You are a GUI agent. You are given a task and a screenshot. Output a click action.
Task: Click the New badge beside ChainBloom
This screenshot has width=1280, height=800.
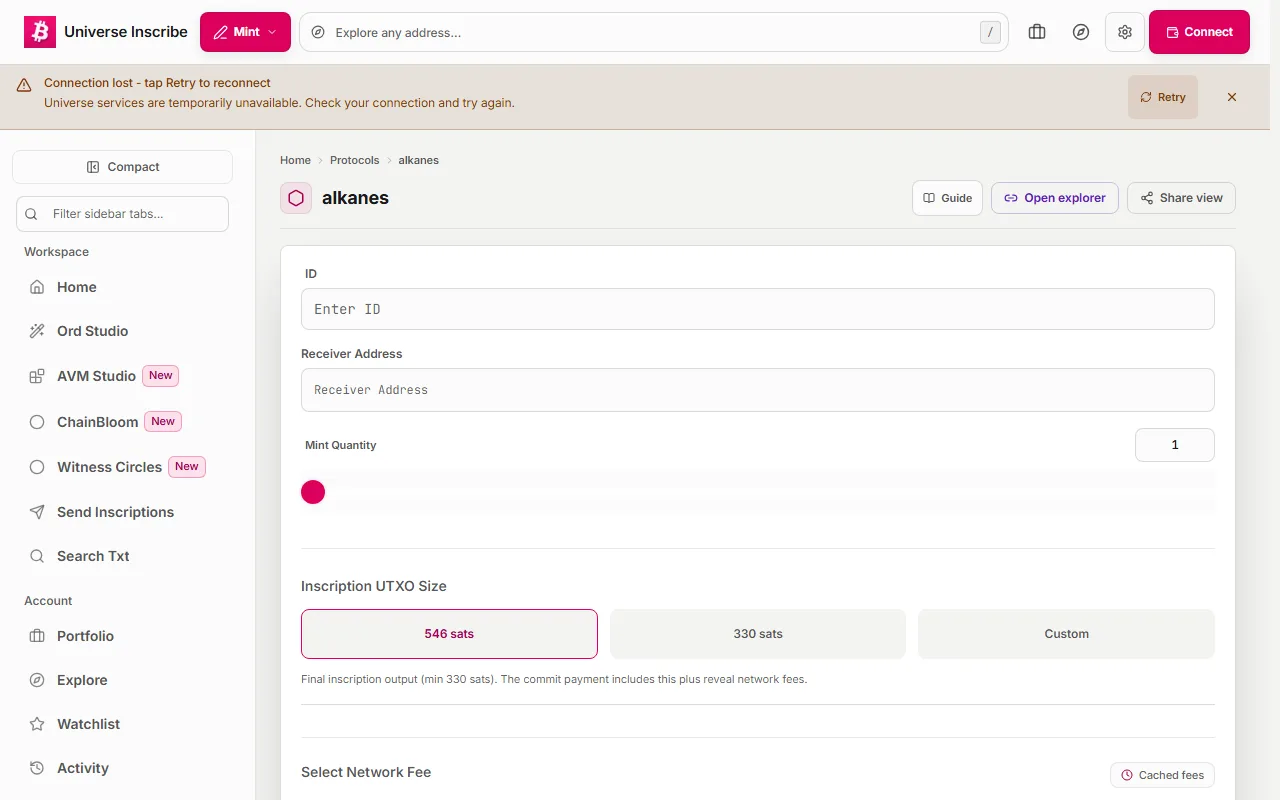click(x=163, y=422)
